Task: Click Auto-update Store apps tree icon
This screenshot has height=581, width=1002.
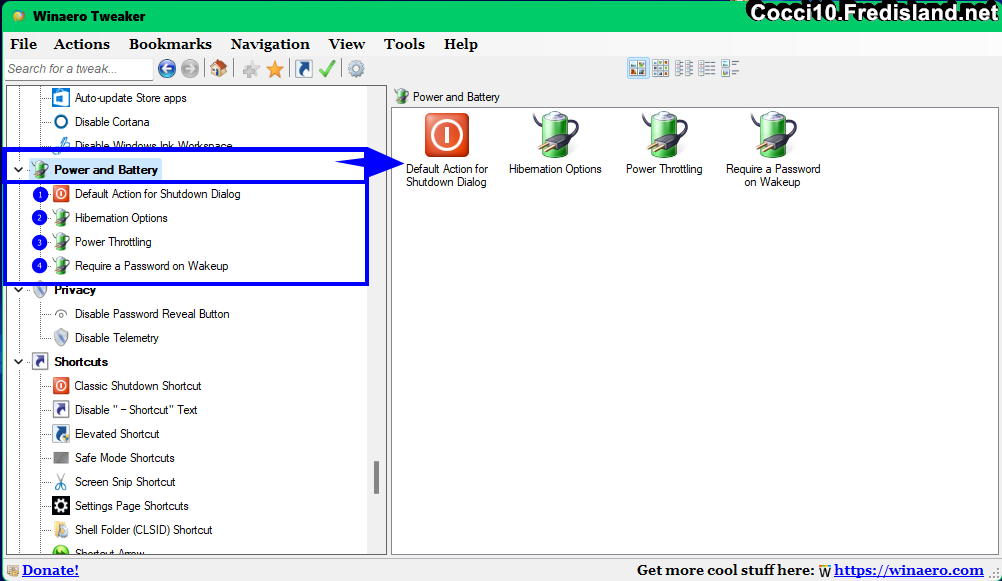Action: [61, 98]
